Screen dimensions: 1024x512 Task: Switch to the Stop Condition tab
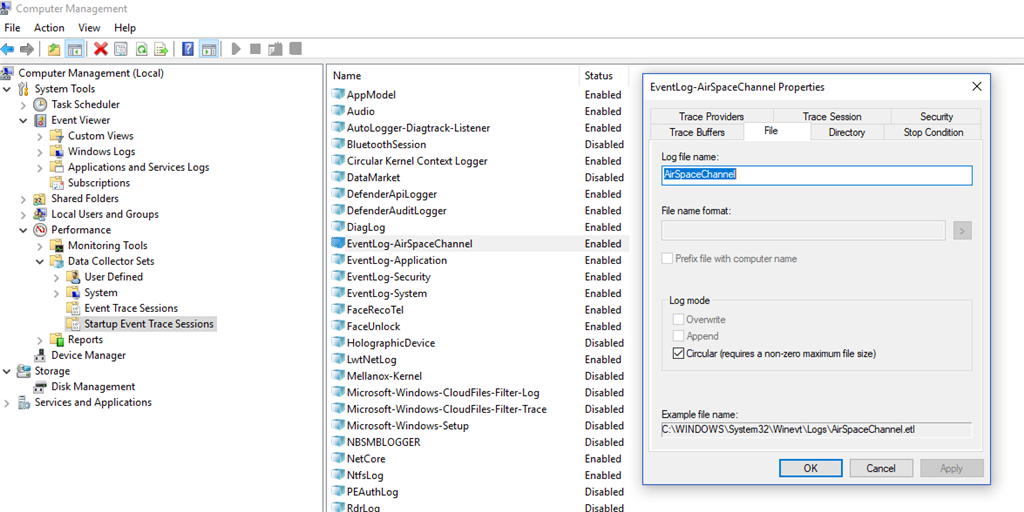[933, 132]
